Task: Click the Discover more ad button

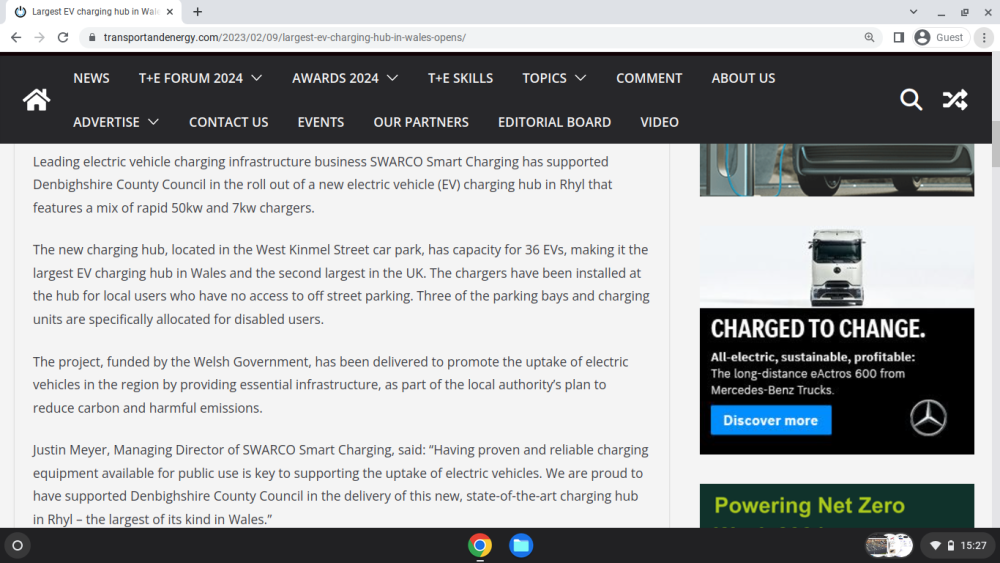Action: pyautogui.click(x=771, y=420)
